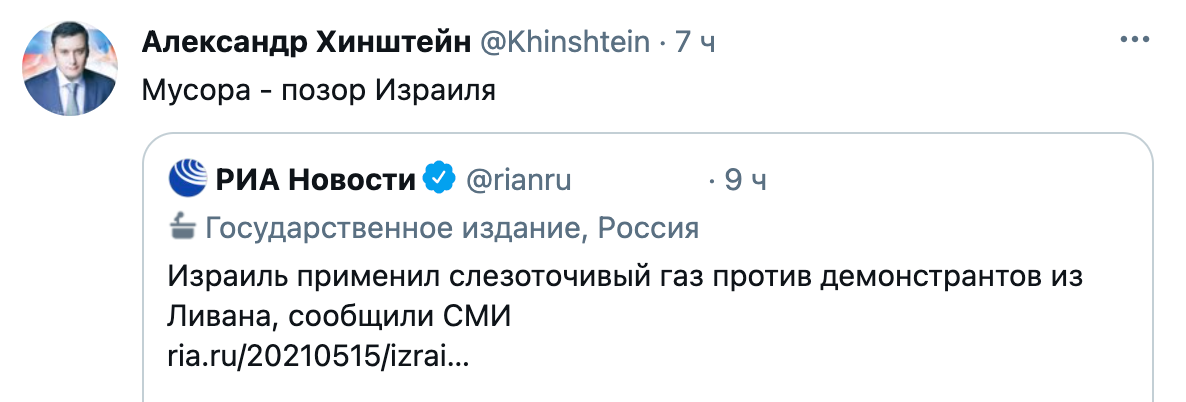Open the РИА Новости account name
Viewport: 1186px width, 402px height.
[316, 180]
